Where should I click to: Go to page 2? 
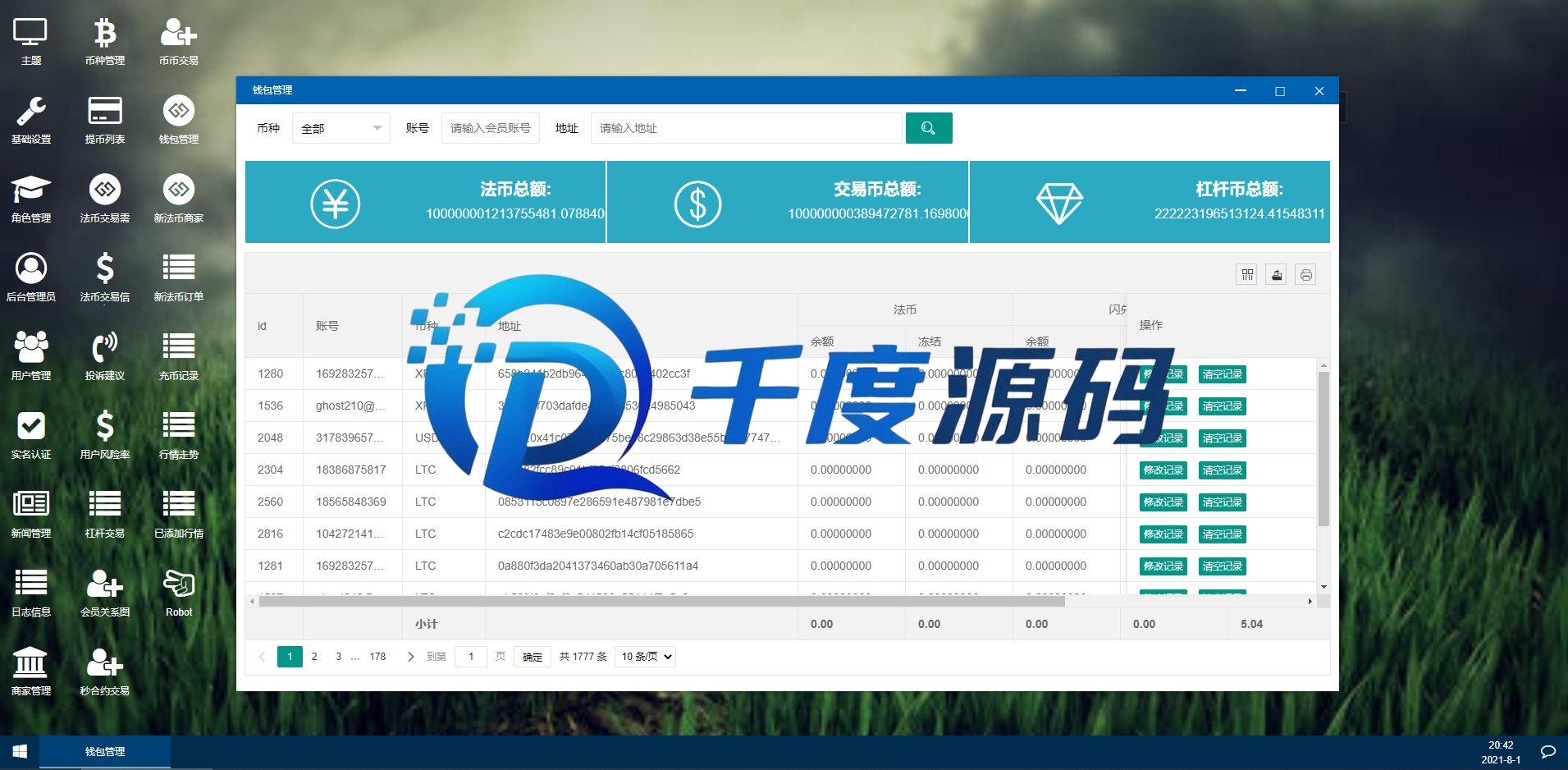[x=314, y=656]
